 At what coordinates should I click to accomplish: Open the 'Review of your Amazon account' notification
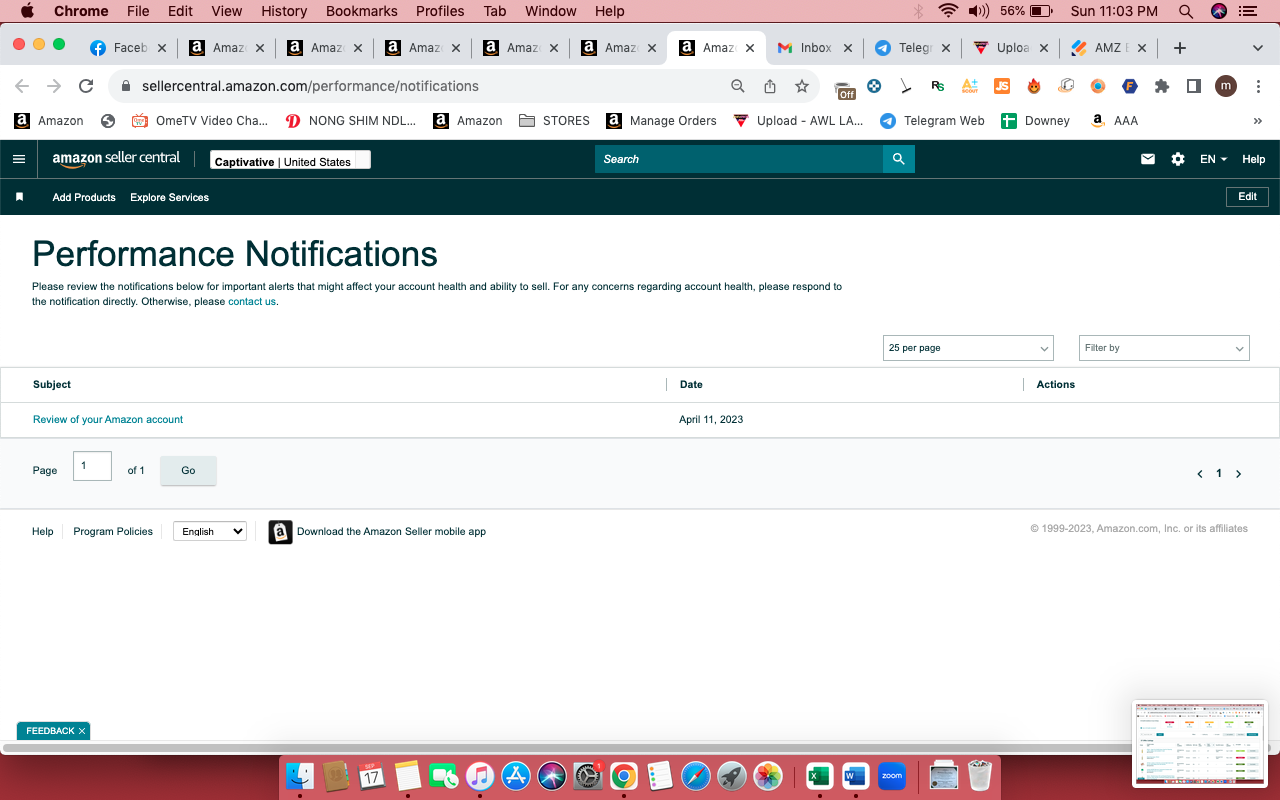click(108, 420)
